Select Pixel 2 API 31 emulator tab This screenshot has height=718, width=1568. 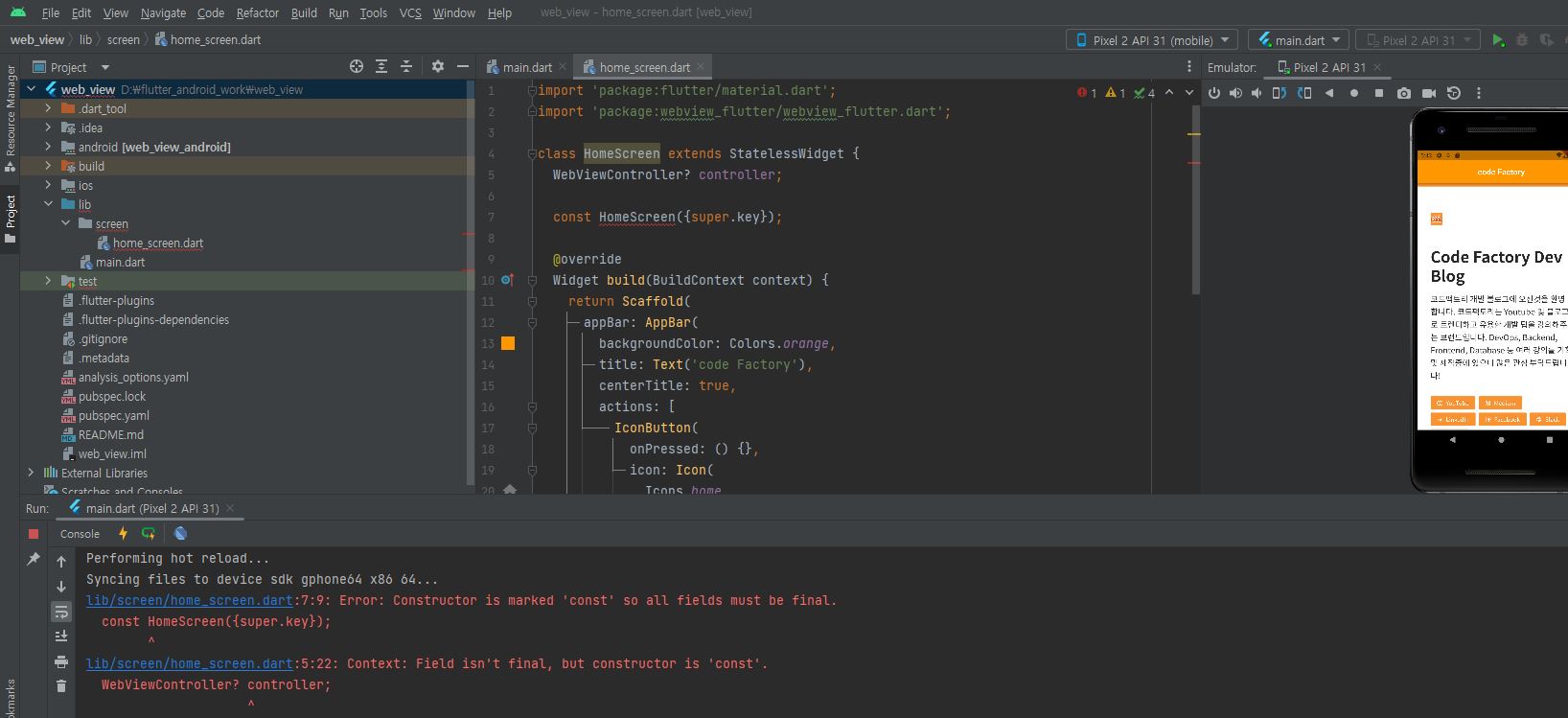1329,67
